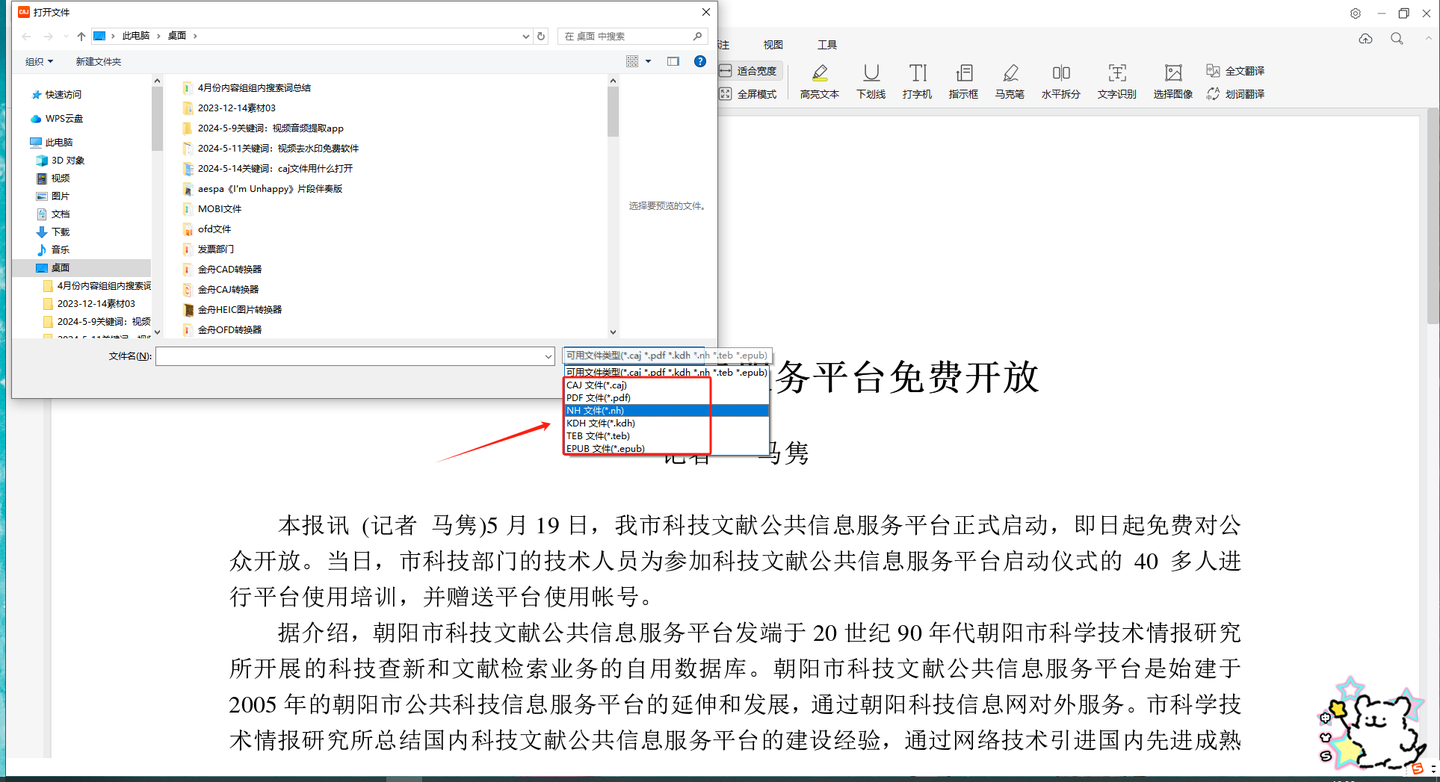
Task: Open the 组织 dropdown menu
Action: [x=39, y=60]
